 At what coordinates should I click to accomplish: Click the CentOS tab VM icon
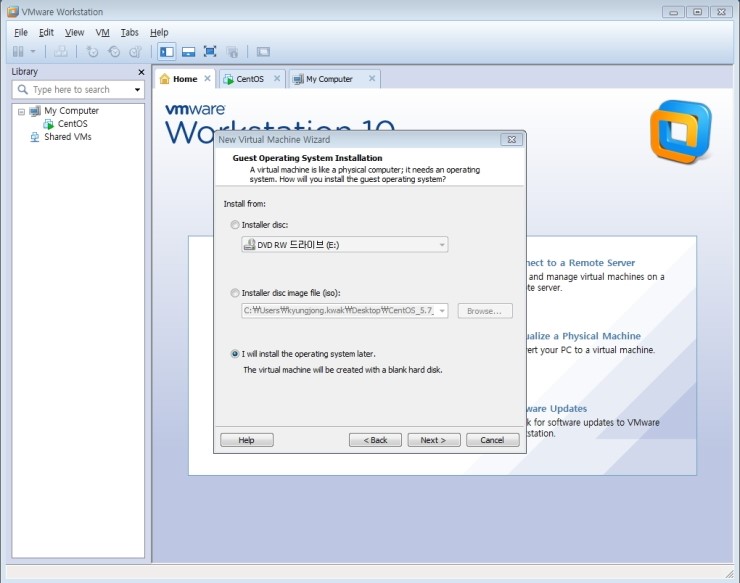228,79
